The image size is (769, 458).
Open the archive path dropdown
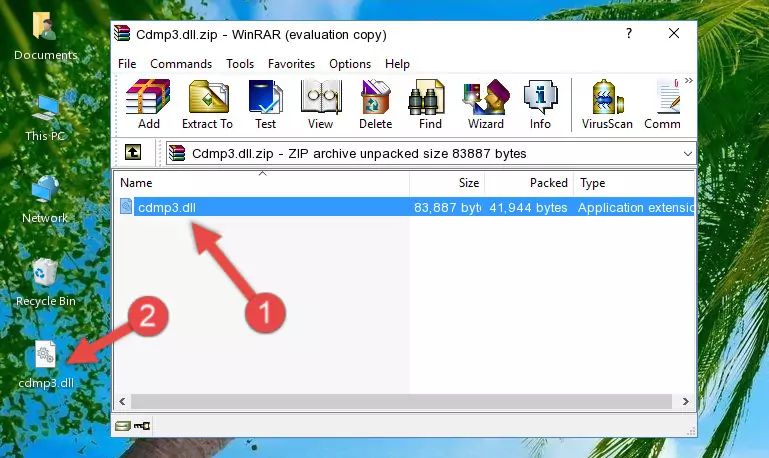688,153
